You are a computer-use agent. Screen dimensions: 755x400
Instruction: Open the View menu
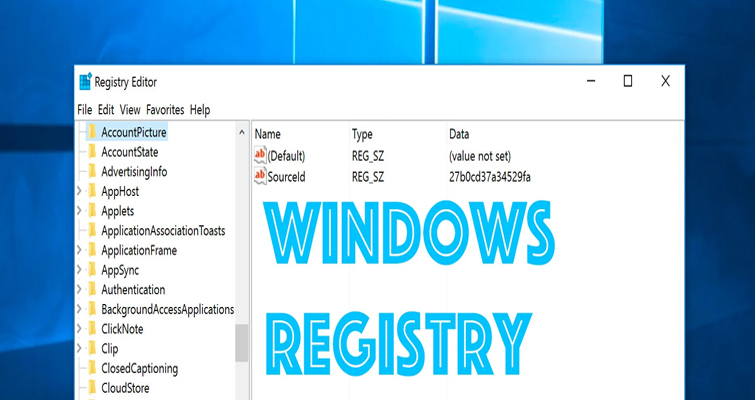(130, 110)
